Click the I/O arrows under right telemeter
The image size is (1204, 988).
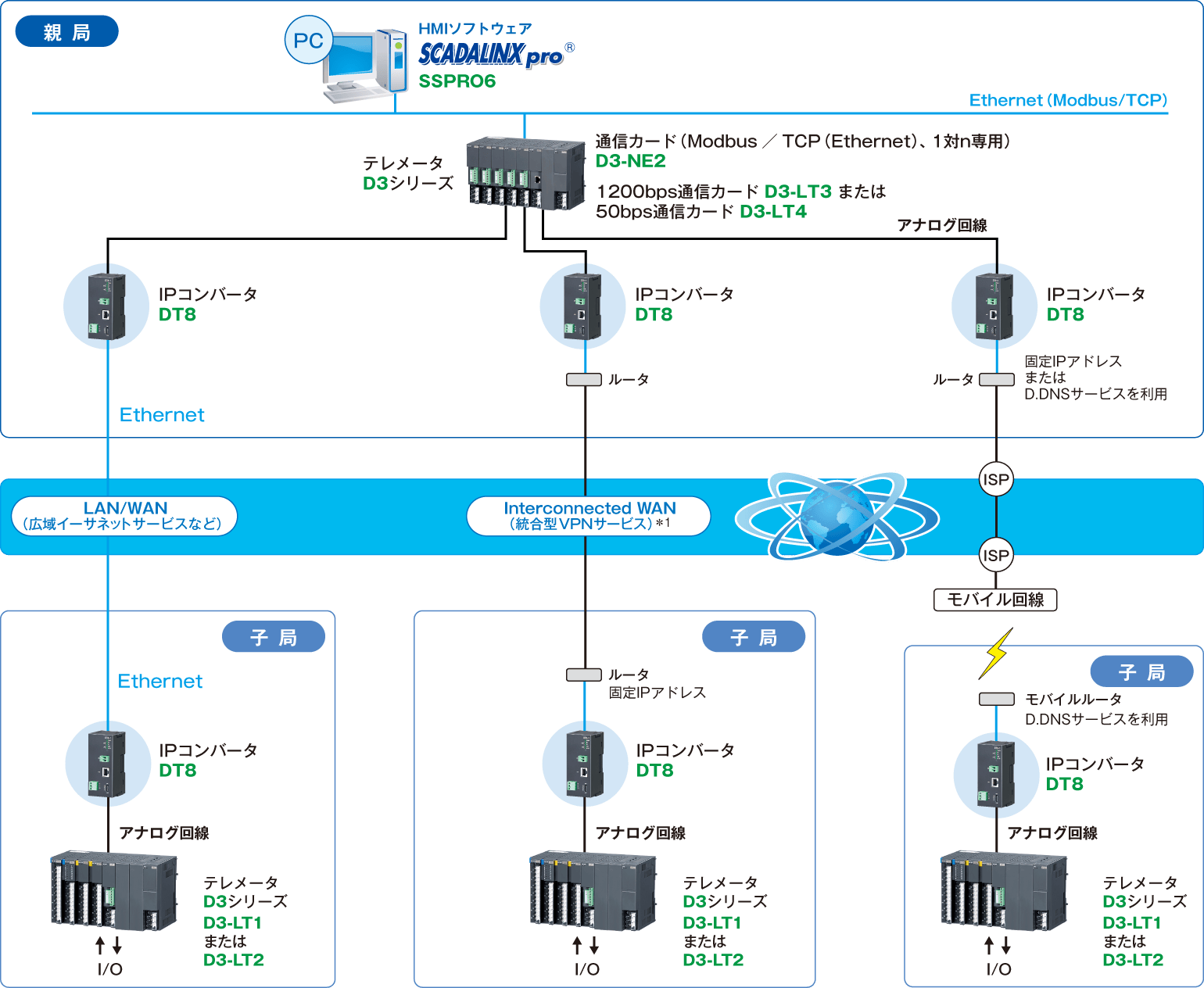[x=998, y=946]
